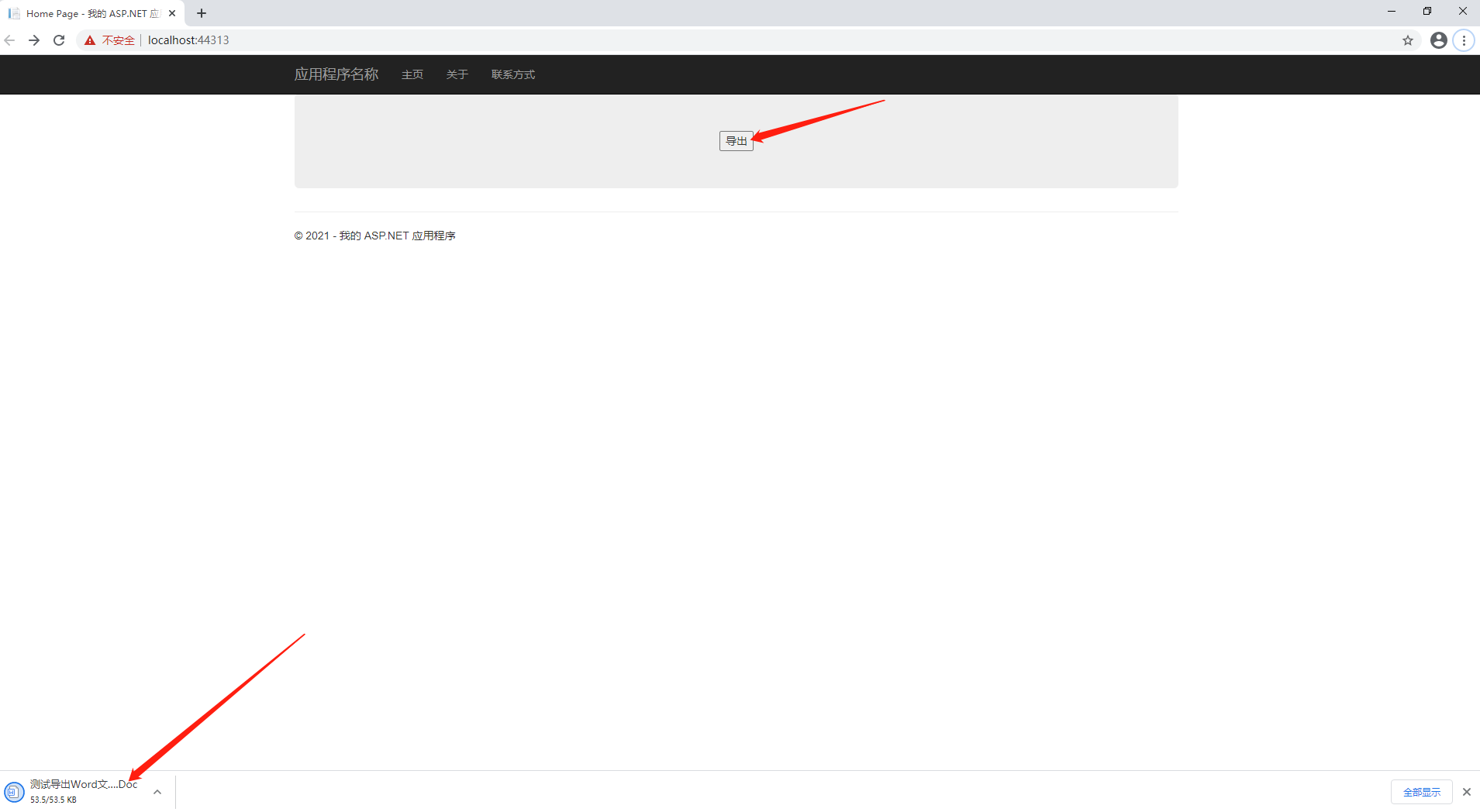
Task: Open the 关于 navigation link
Action: [x=457, y=74]
